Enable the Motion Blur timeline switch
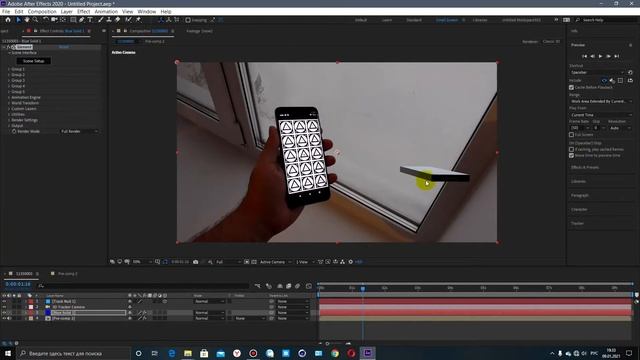Image resolution: width=640 pixels, height=360 pixels. click(x=298, y=286)
